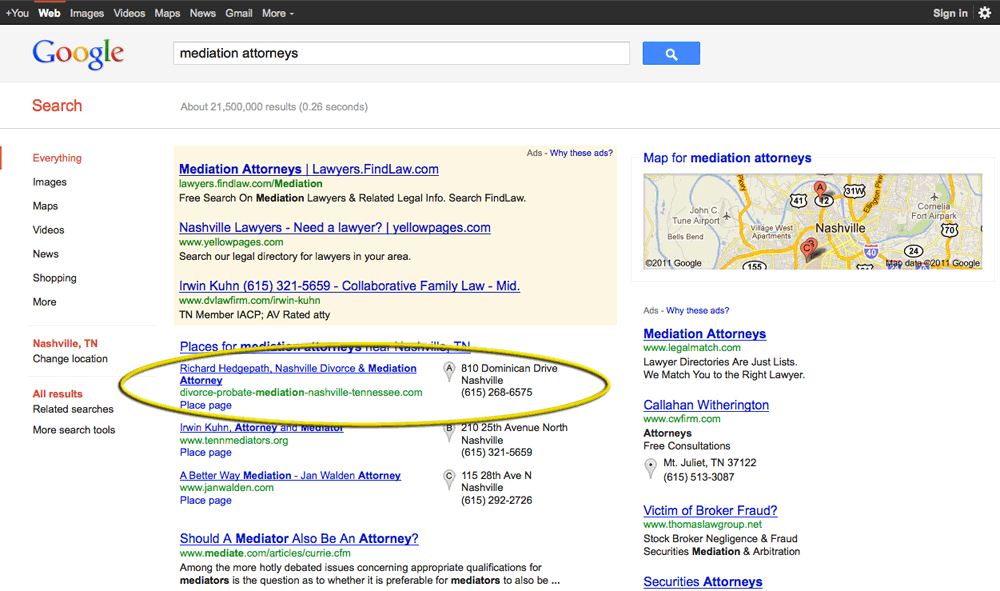Click map pin B beside 210 25th Avenue North
Viewport: 1000px width, 591px height.
(449, 431)
